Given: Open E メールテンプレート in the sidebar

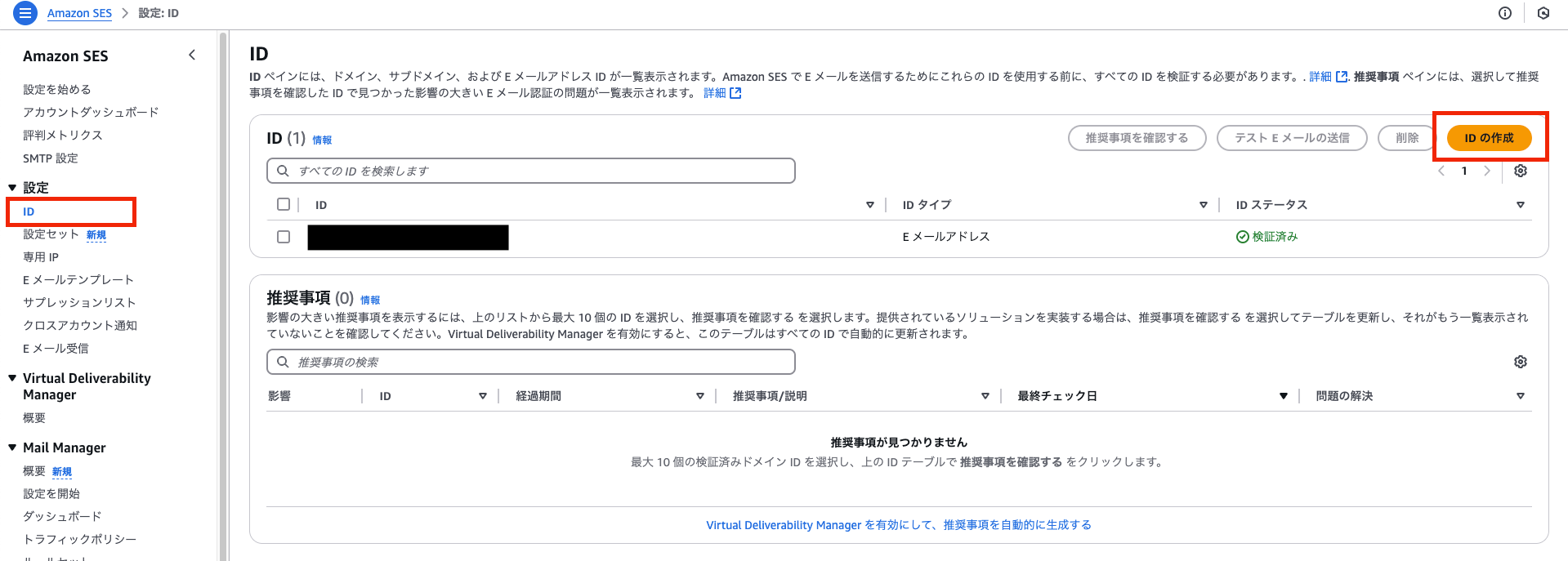Looking at the screenshot, I should click(78, 280).
